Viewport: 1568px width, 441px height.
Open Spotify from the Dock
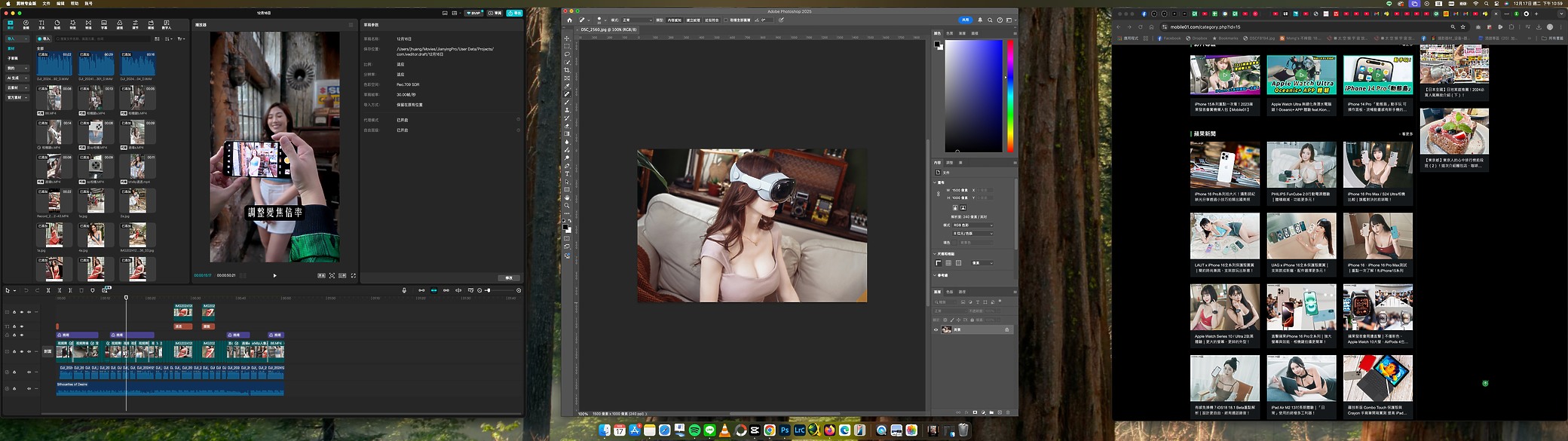694,430
